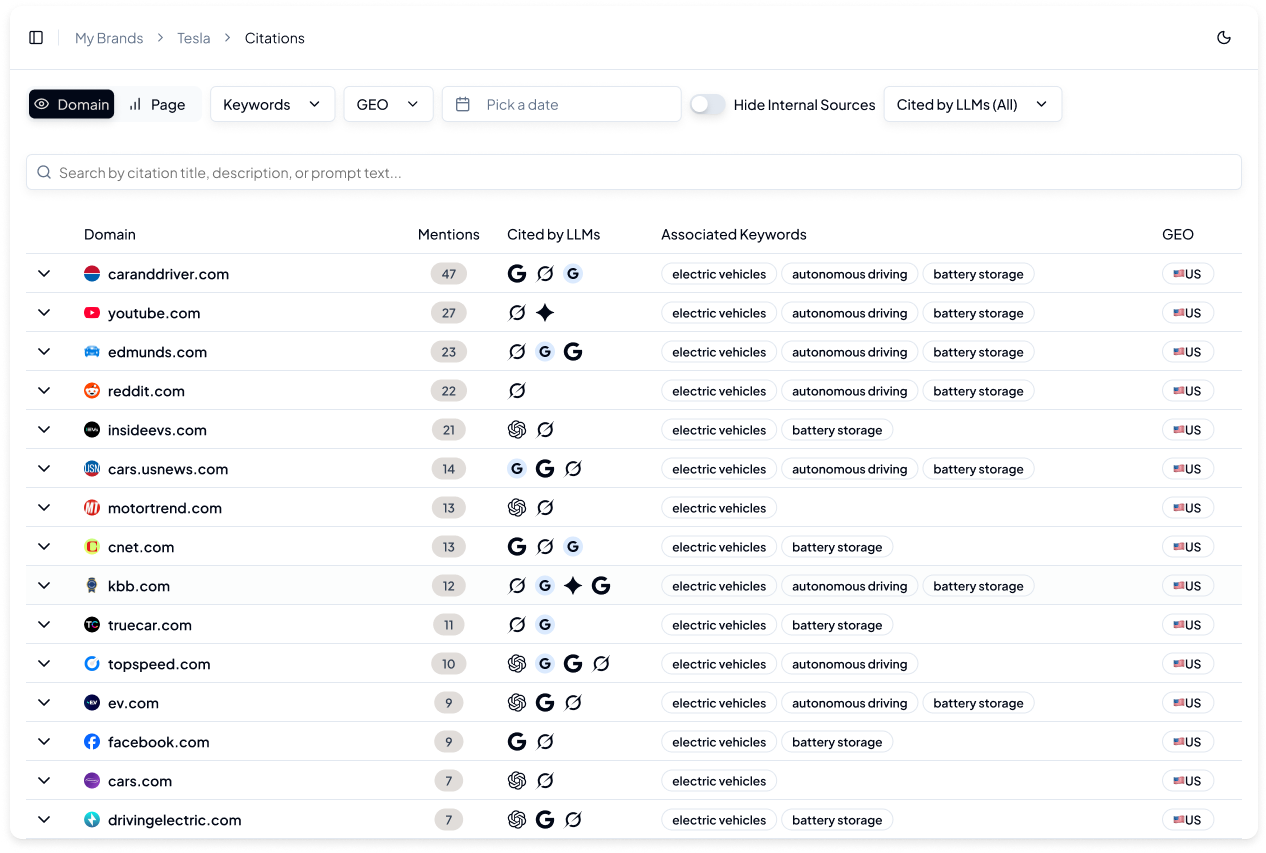Click the reddit.com favicon
The width and height of the screenshot is (1266, 853).
coord(92,391)
